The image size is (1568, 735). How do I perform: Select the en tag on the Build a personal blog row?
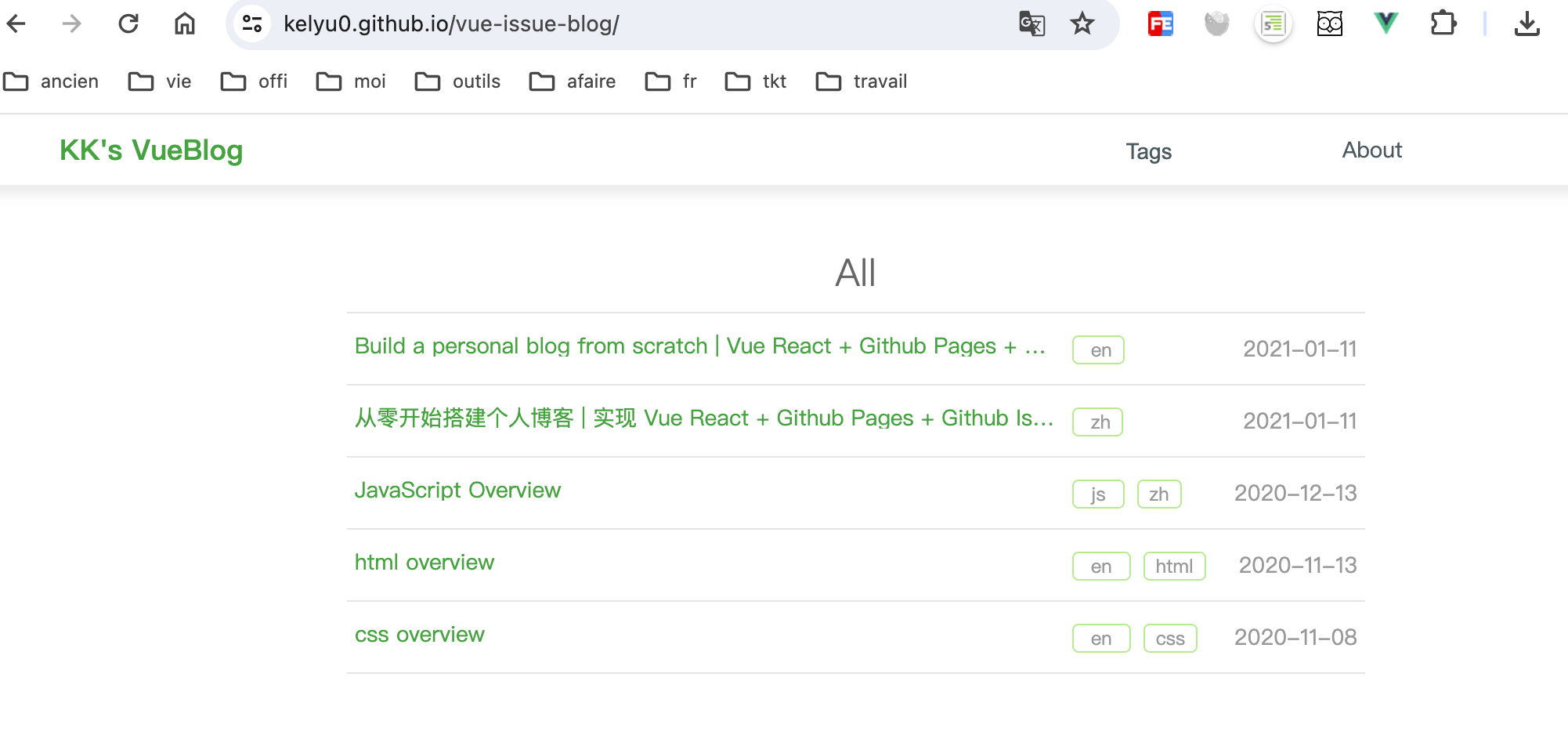coord(1098,350)
